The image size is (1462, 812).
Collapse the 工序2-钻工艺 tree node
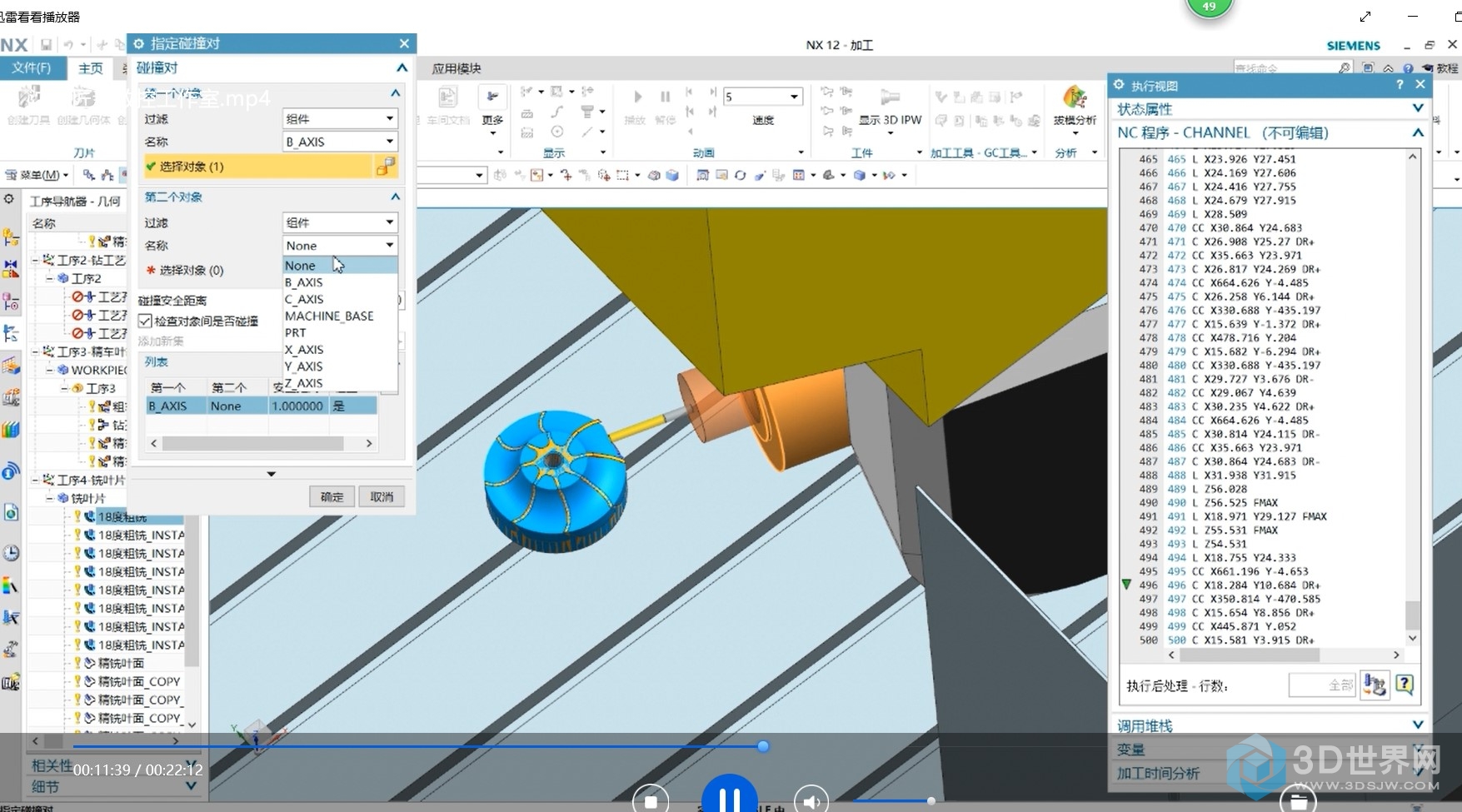pos(36,260)
